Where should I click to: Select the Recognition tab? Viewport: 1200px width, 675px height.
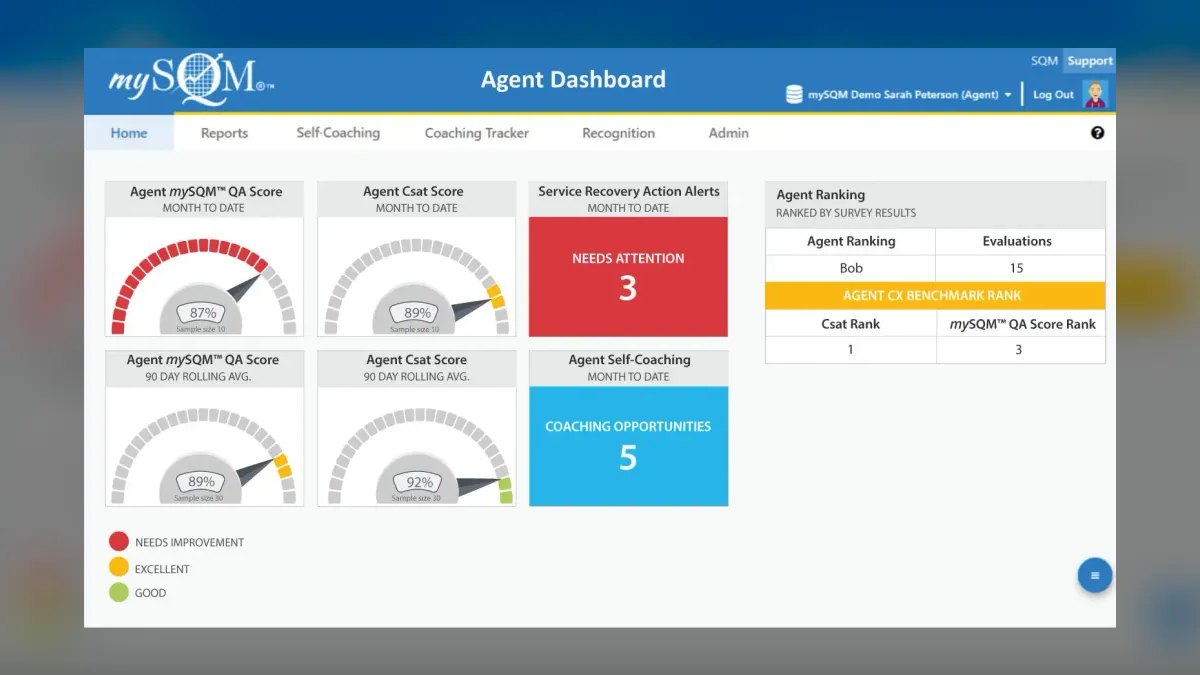[618, 133]
